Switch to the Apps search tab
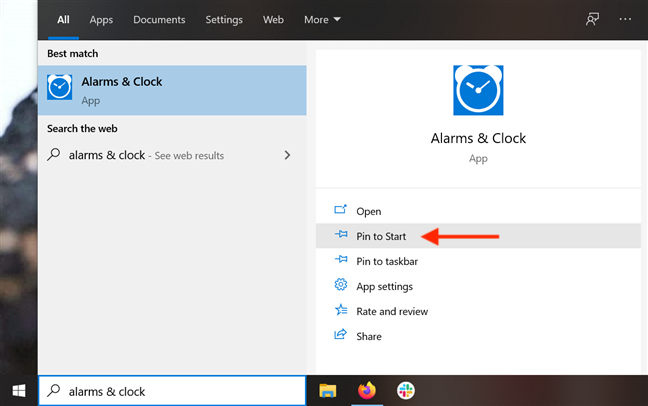Screen dimensions: 648x406 click(x=101, y=19)
